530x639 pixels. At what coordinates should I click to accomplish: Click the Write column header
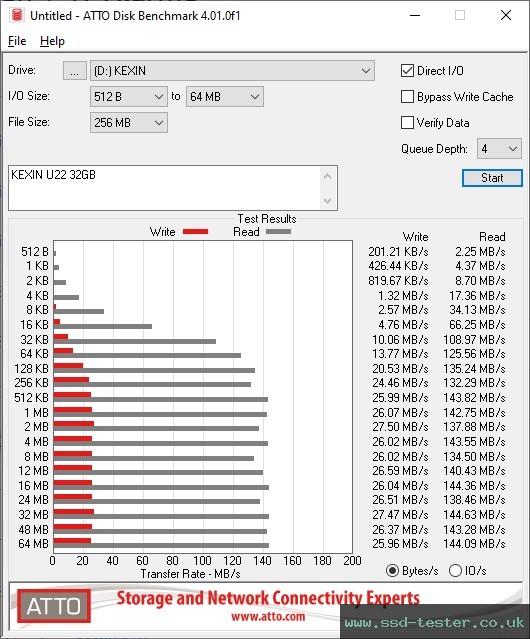[x=416, y=237]
